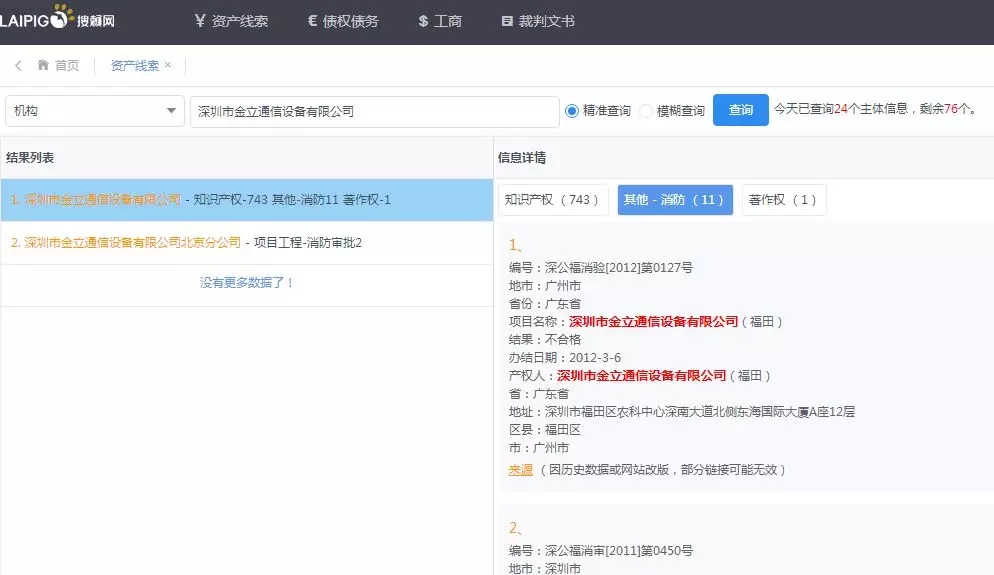
Task: Select result 深圳市金立通信设备有限公司 row
Action: 247,200
